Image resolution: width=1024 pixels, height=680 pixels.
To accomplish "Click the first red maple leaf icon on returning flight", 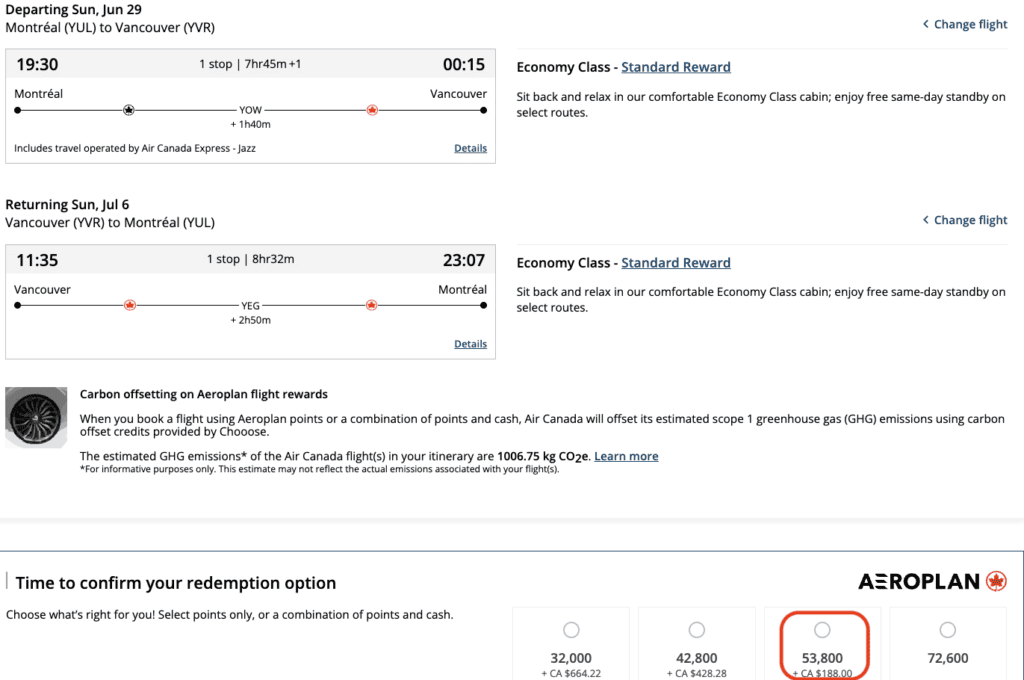I will coord(129,305).
